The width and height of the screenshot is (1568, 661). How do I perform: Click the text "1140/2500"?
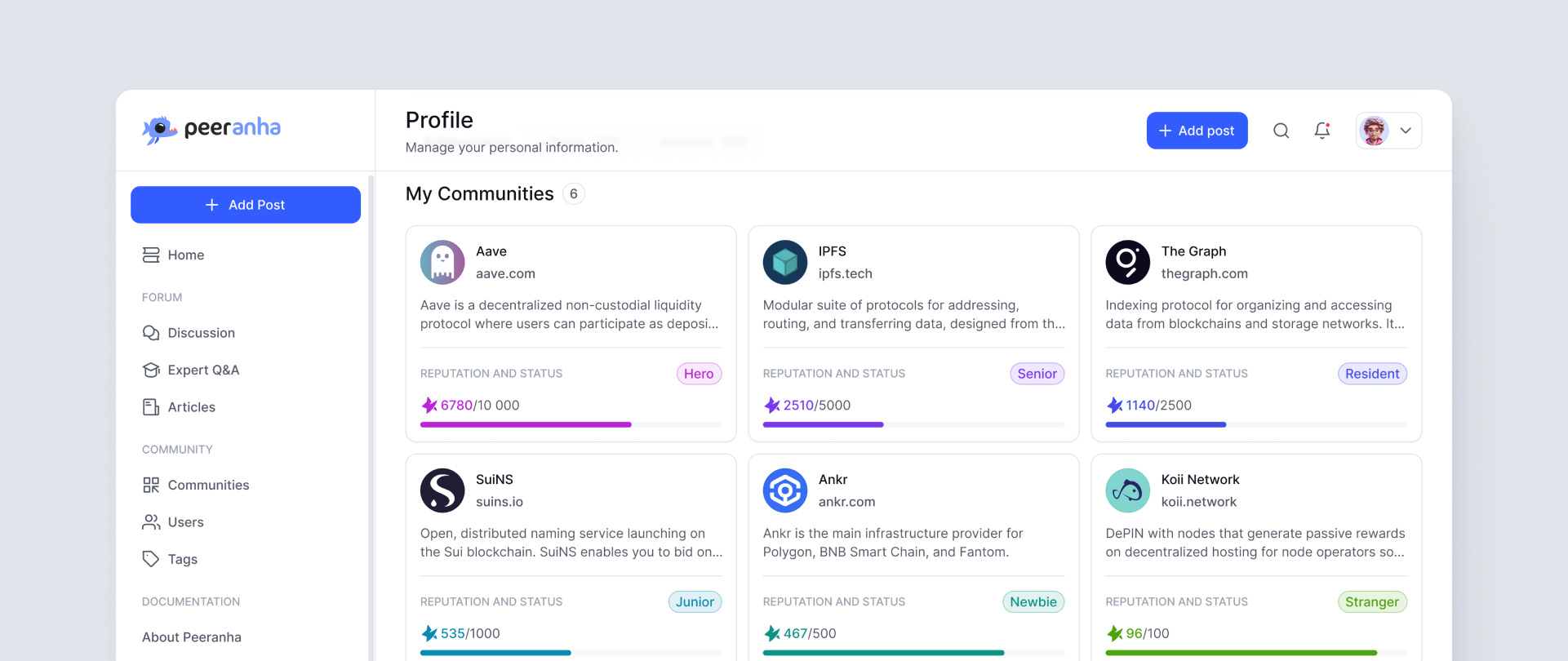coord(1159,405)
